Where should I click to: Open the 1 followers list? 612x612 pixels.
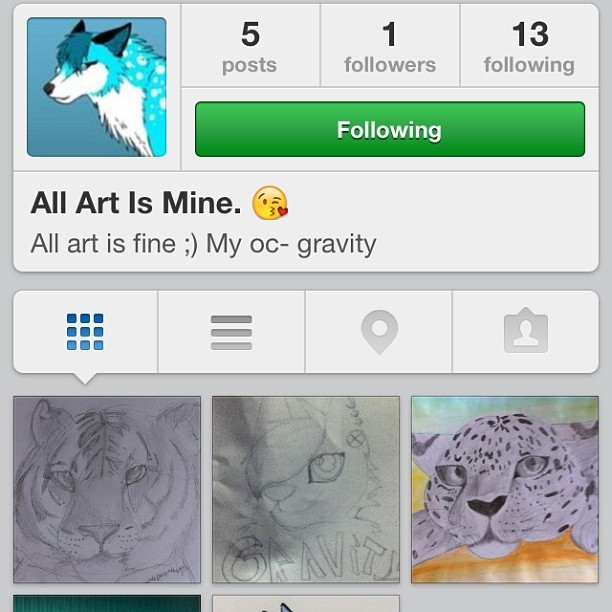390,46
